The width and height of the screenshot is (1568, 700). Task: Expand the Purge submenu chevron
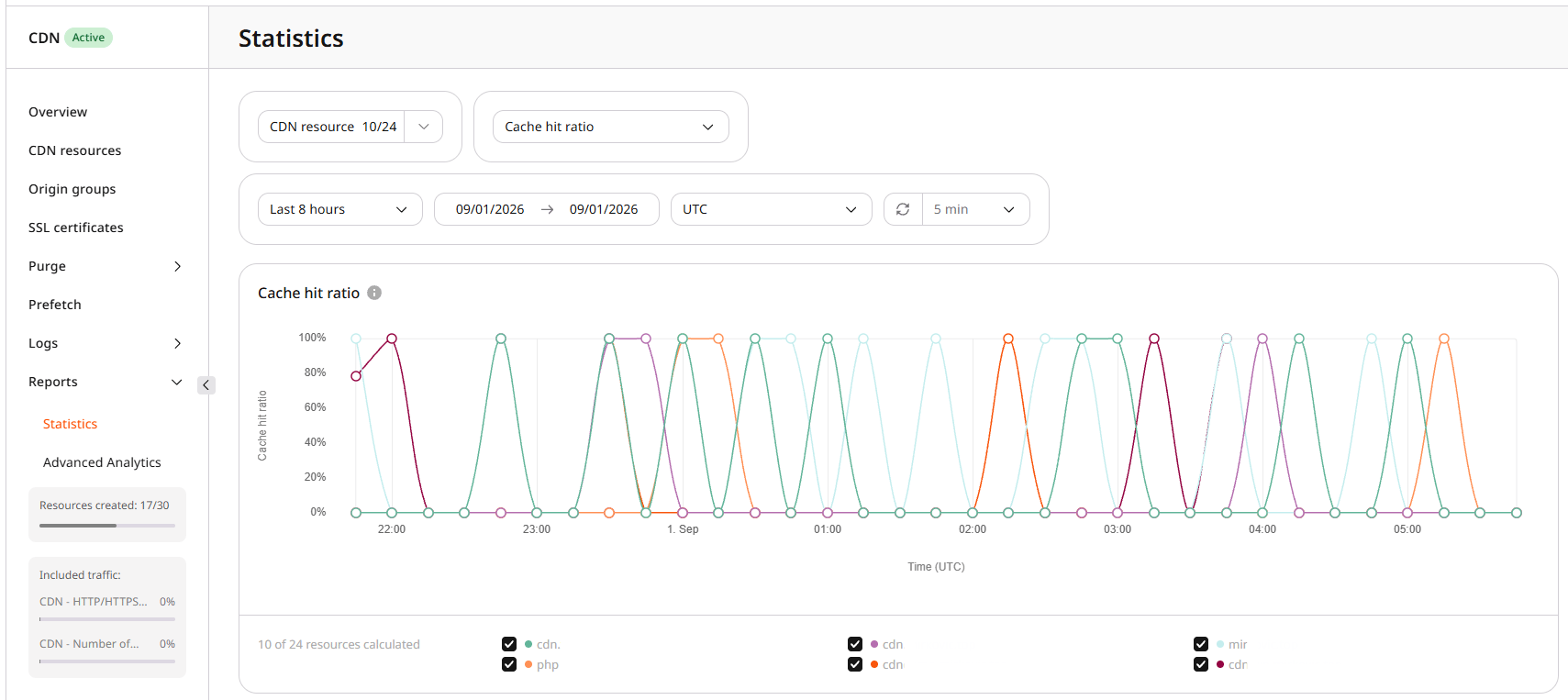pyautogui.click(x=178, y=266)
